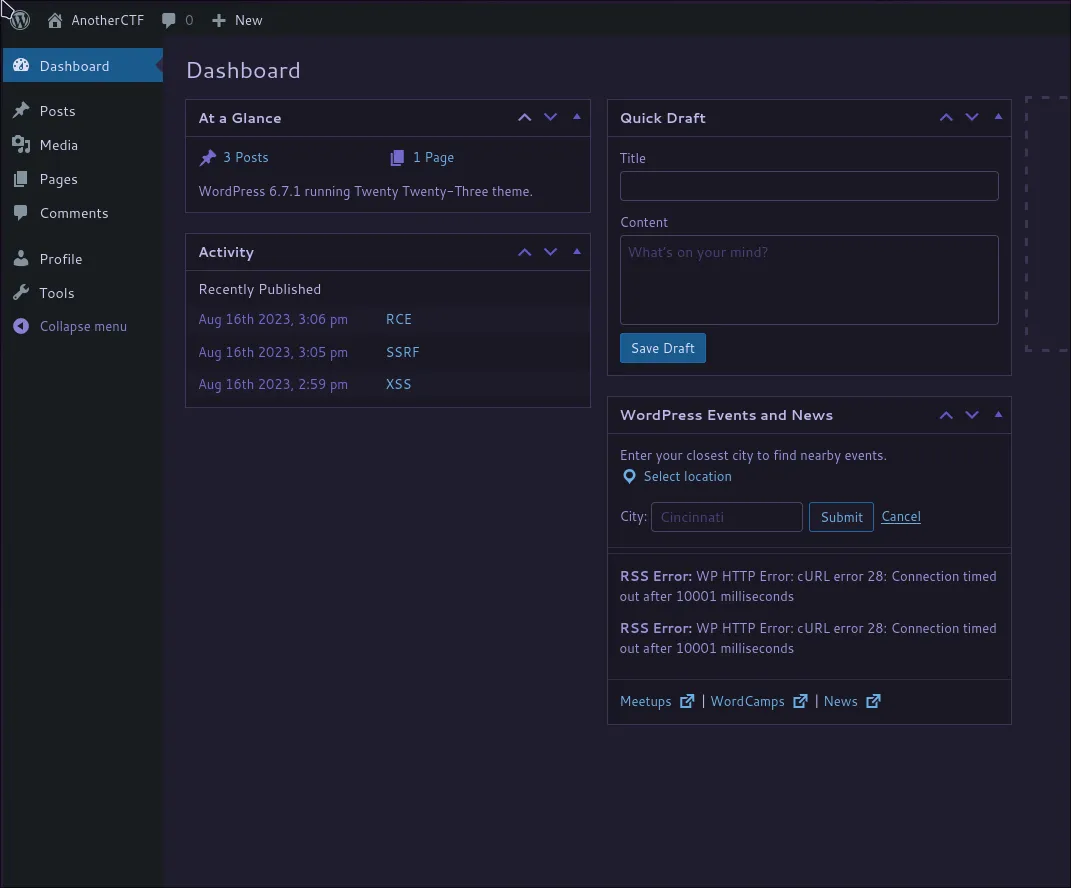This screenshot has width=1071, height=888.
Task: Move Quick Draft widget up
Action: [x=946, y=117]
